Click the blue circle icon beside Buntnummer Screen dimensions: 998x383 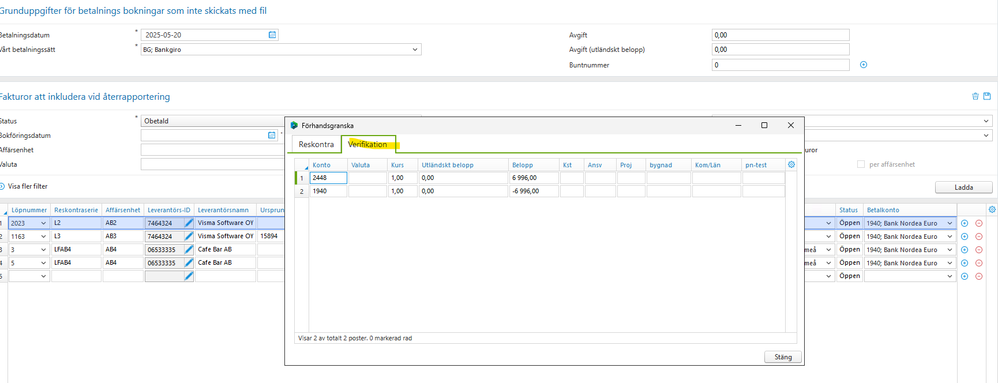click(864, 65)
